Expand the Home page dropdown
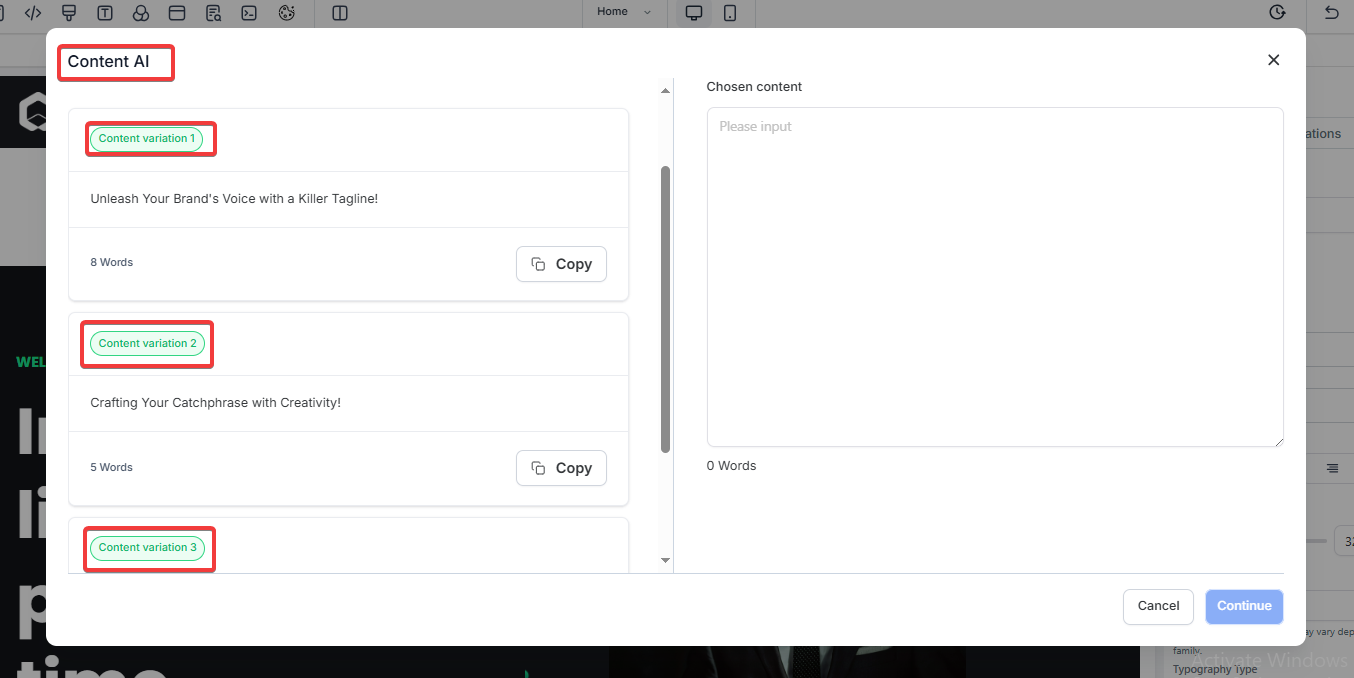 (x=624, y=12)
